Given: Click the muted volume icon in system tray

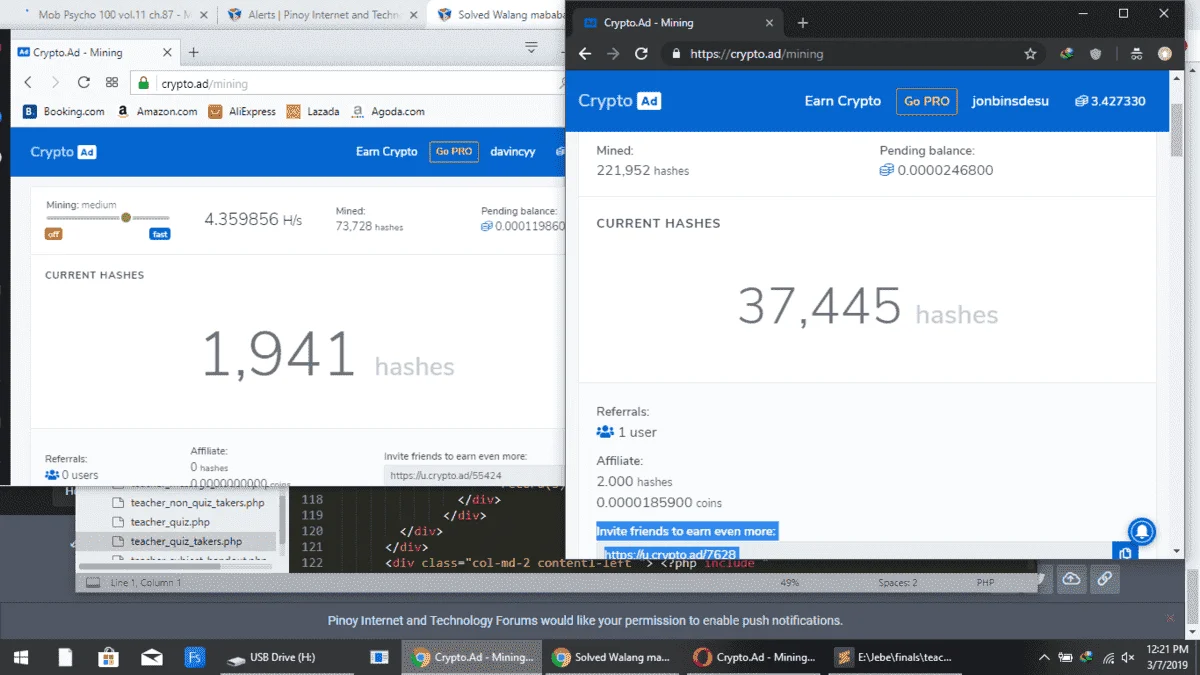Looking at the screenshot, I should click(1129, 658).
